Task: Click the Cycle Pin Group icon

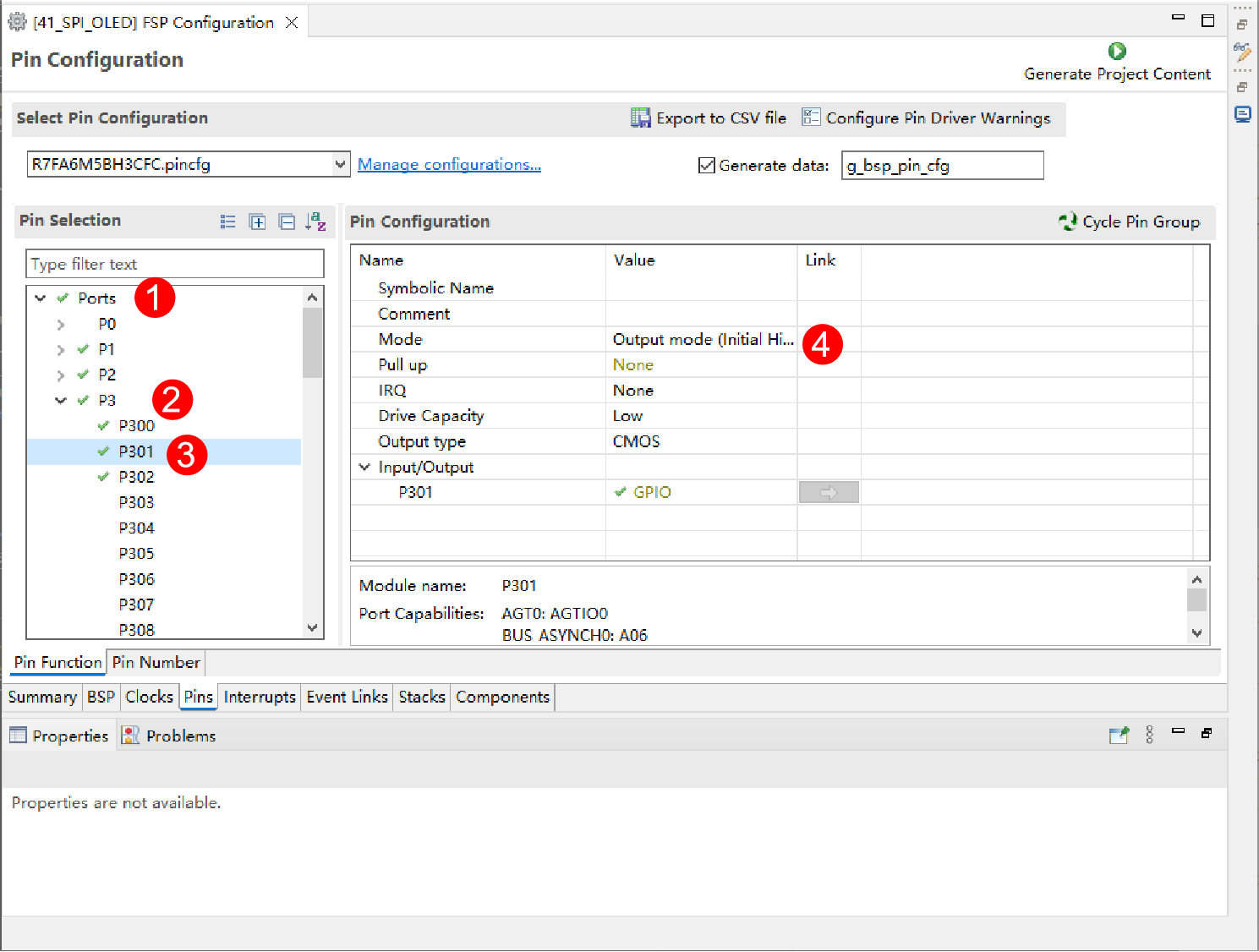Action: [x=1068, y=222]
